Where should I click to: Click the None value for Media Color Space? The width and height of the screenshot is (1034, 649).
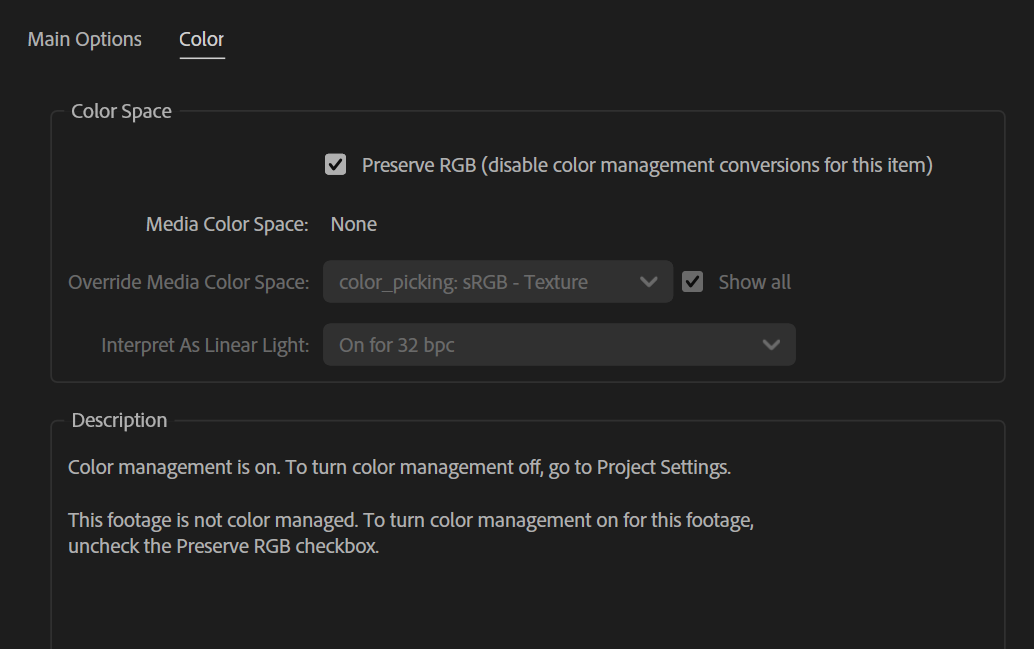[x=353, y=224]
